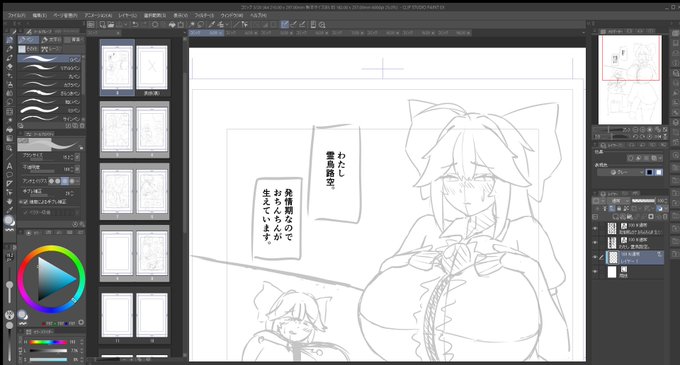Screen dimensions: 680x365
Task: Hide the わたし霊烏路空 text layer
Action: point(595,243)
